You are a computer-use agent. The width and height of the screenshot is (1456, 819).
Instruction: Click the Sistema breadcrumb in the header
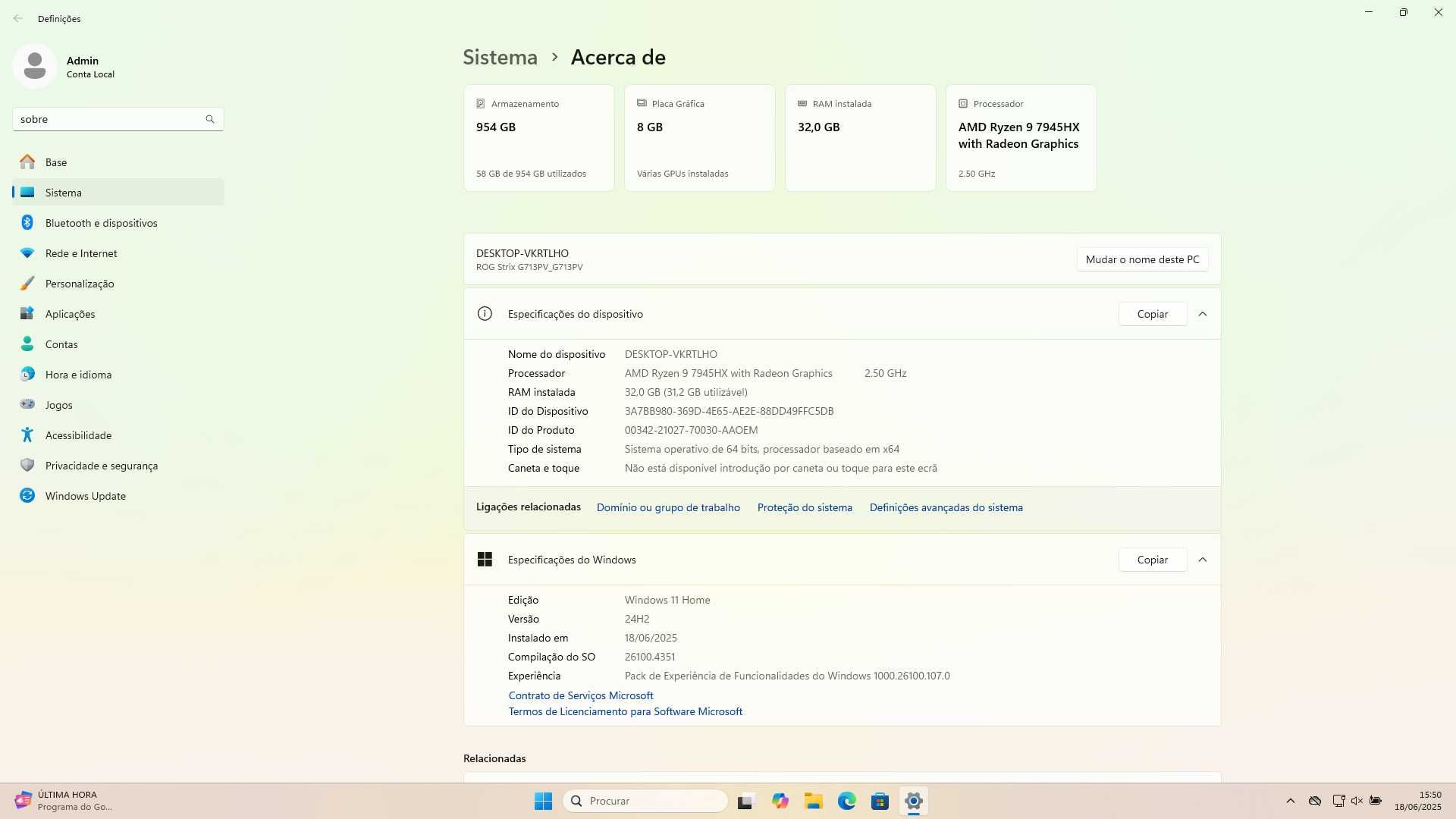point(500,57)
